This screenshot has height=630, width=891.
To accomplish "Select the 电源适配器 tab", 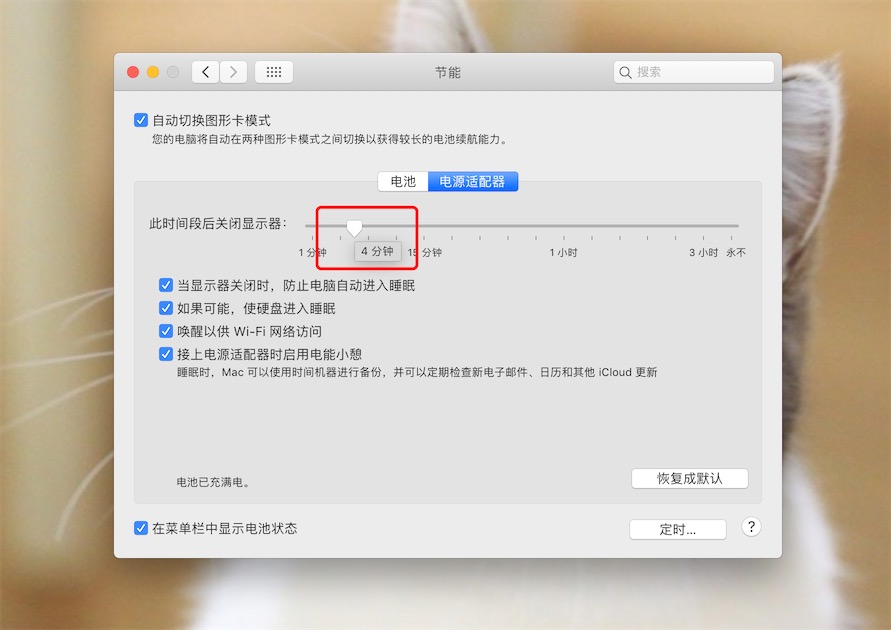I will 472,182.
